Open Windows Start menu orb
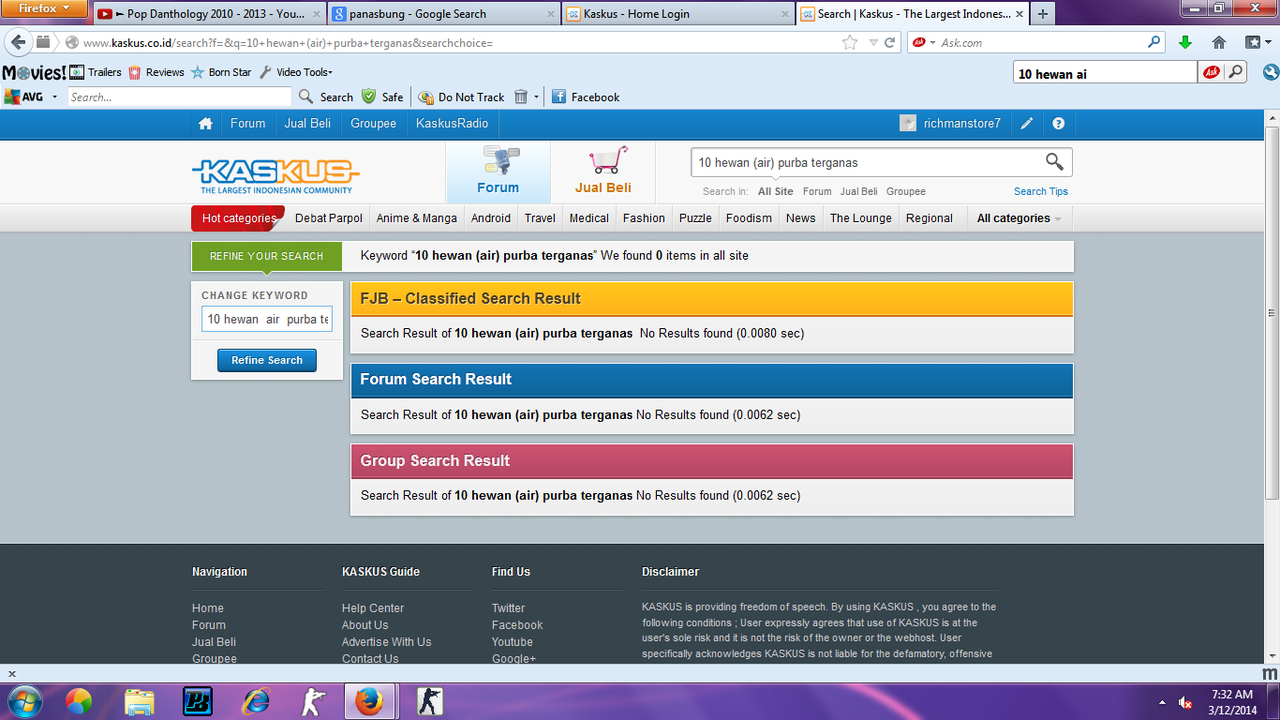Screen dimensions: 1280x720 coord(23,701)
